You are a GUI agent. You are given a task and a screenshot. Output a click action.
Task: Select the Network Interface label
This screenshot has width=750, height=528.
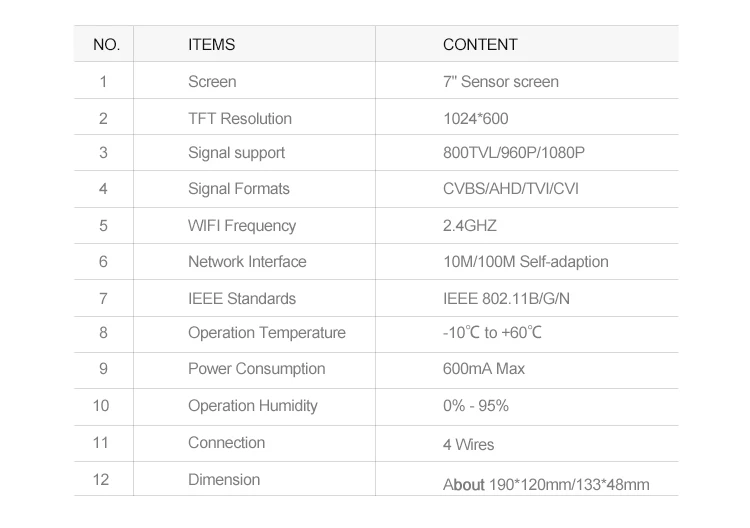pyautogui.click(x=247, y=262)
